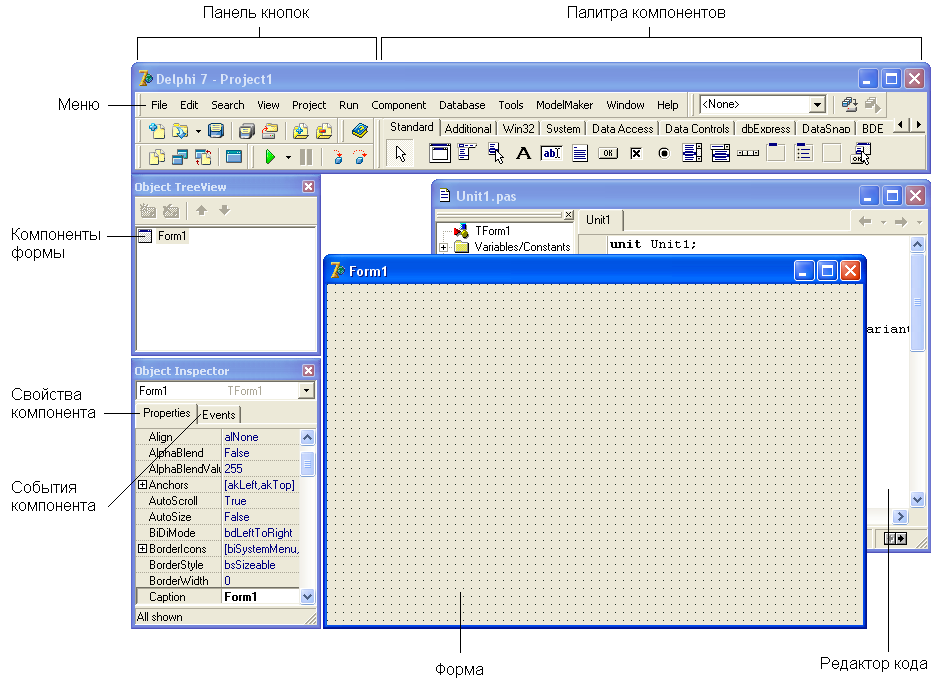Select the Frames component icon
This screenshot has width=950, height=681.
pos(440,153)
